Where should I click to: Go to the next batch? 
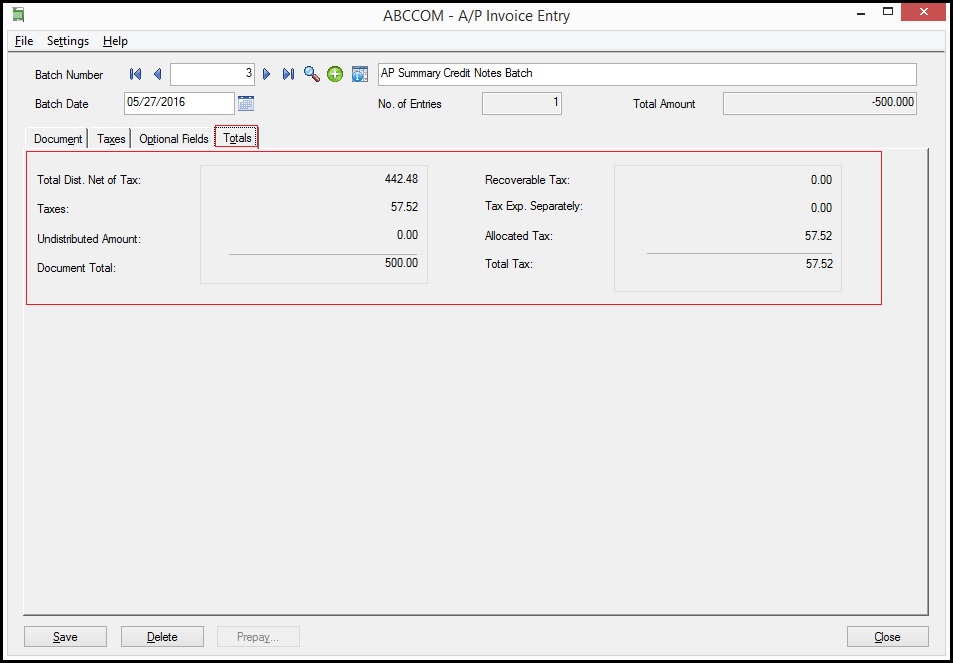[x=267, y=74]
